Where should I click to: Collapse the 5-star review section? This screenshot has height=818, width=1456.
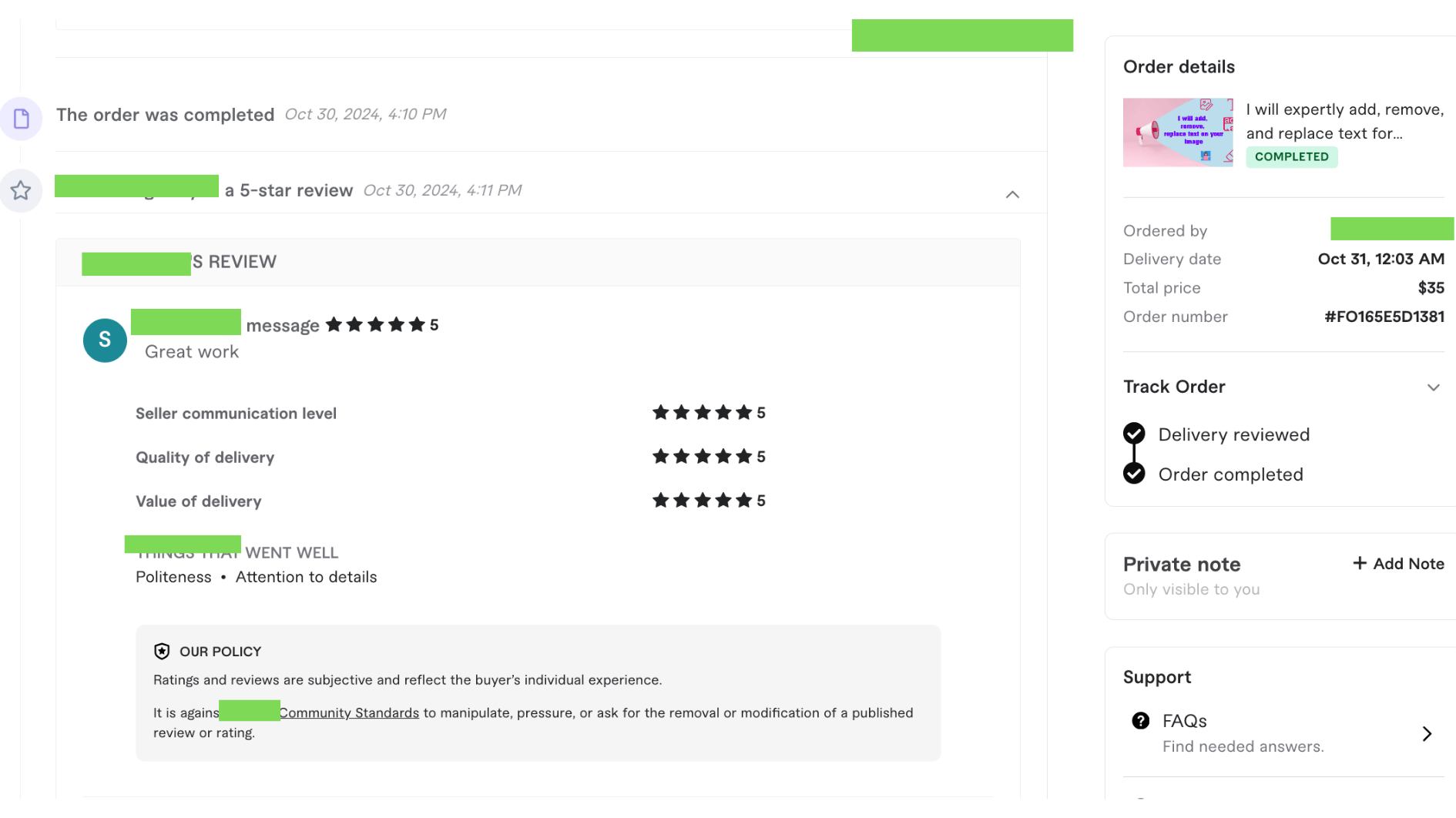(1012, 195)
